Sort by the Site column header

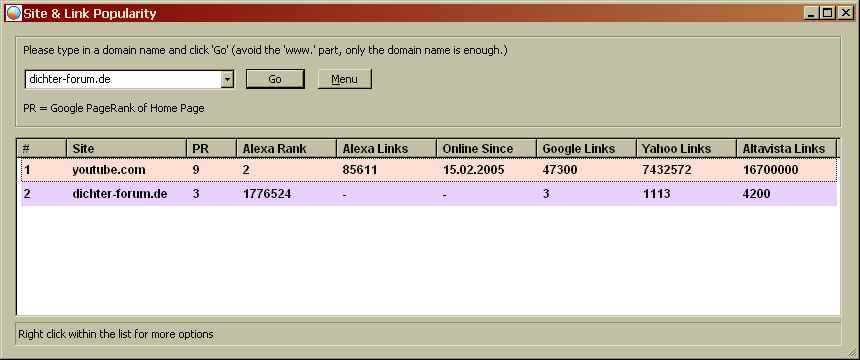click(x=126, y=148)
